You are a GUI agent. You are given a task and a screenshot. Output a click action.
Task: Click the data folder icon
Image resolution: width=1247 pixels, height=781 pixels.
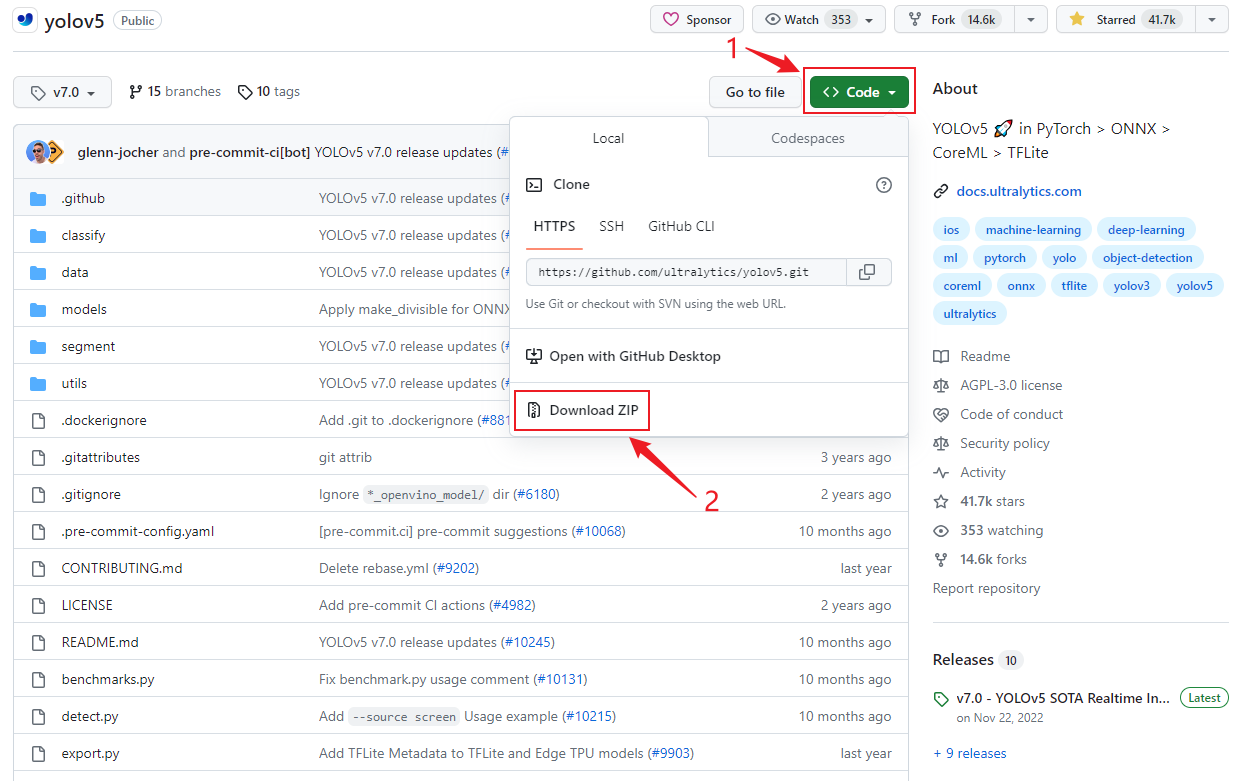coord(38,272)
